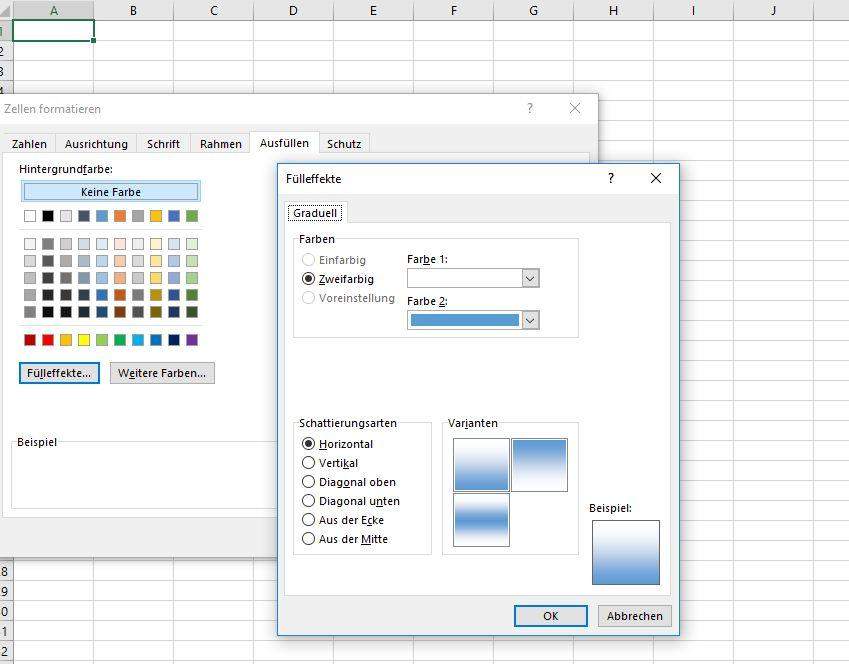Image resolution: width=849 pixels, height=664 pixels.
Task: Click the Keine Farbe button
Action: [x=110, y=191]
